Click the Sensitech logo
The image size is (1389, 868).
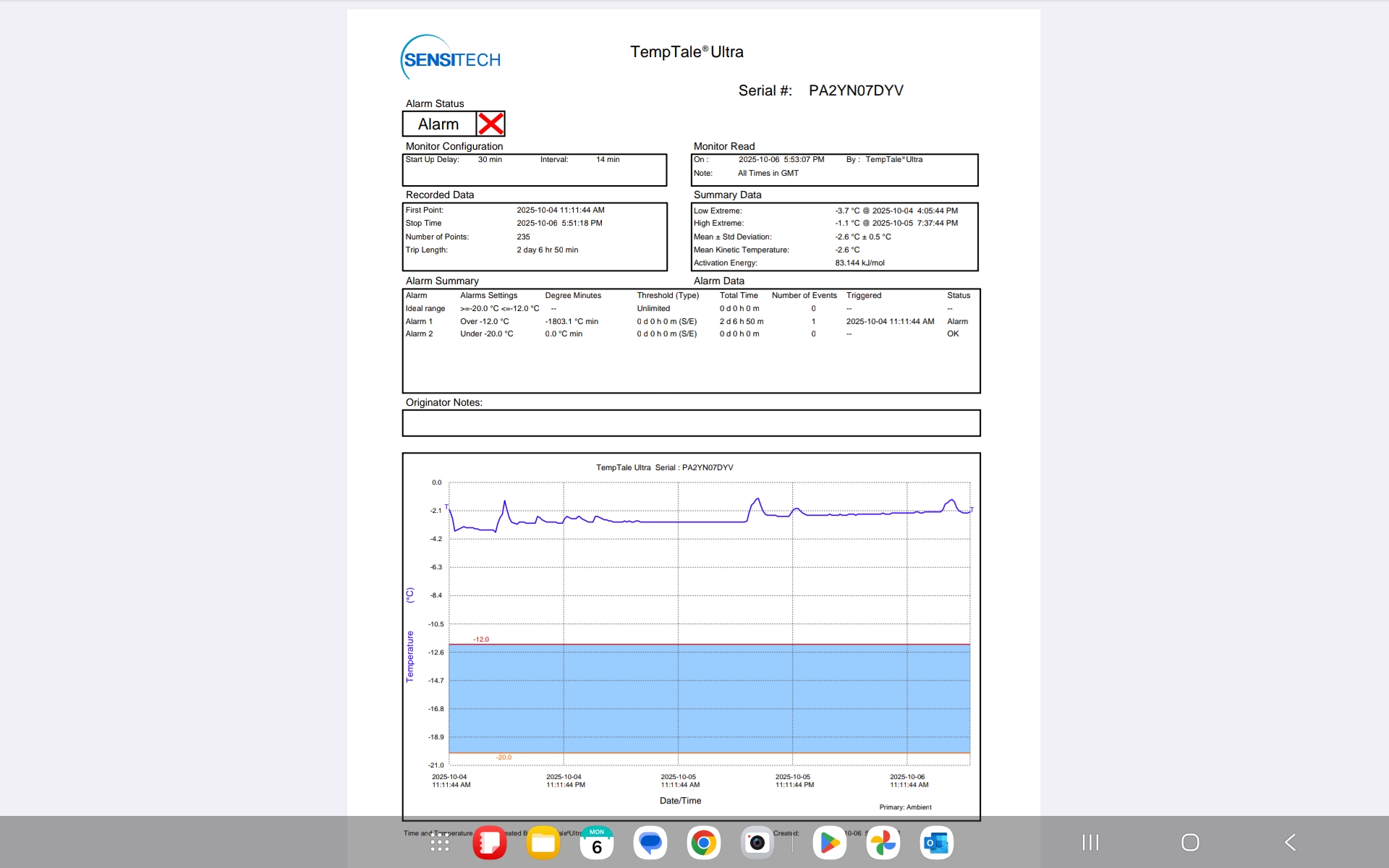click(451, 59)
